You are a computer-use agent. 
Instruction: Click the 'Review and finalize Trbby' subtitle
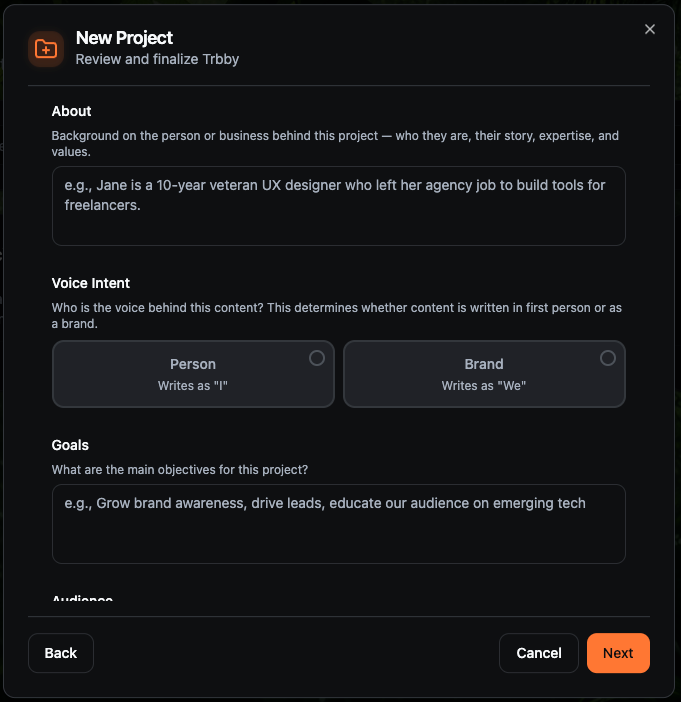click(157, 59)
